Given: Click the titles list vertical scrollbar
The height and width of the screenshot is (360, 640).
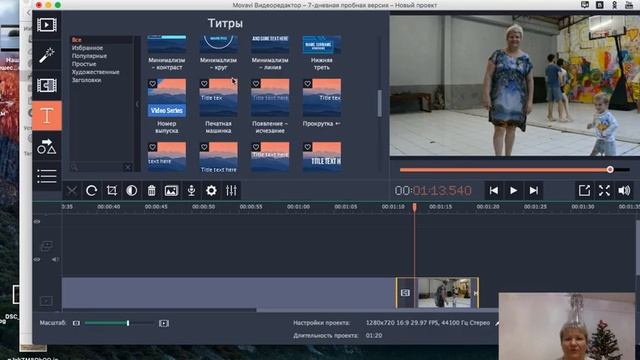Looking at the screenshot, I should 380,103.
